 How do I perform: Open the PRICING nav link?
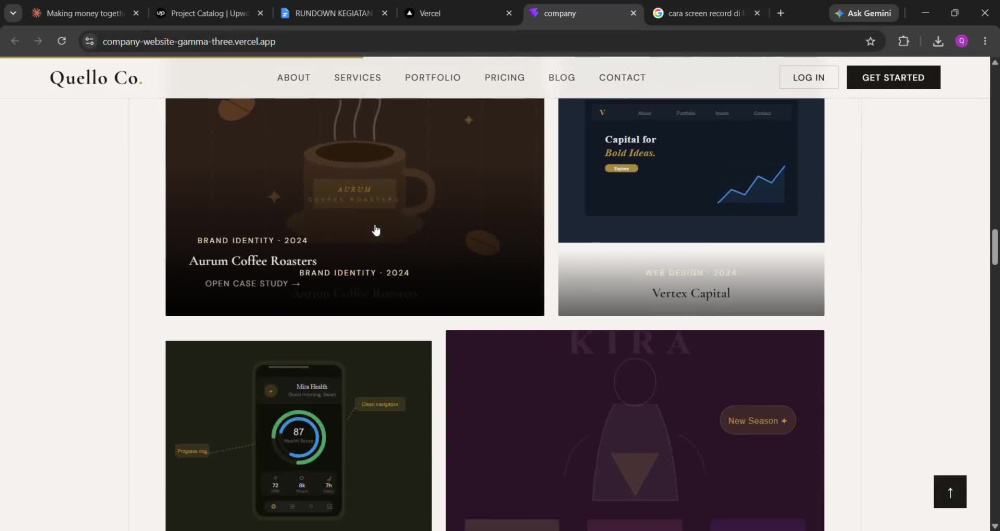(504, 78)
